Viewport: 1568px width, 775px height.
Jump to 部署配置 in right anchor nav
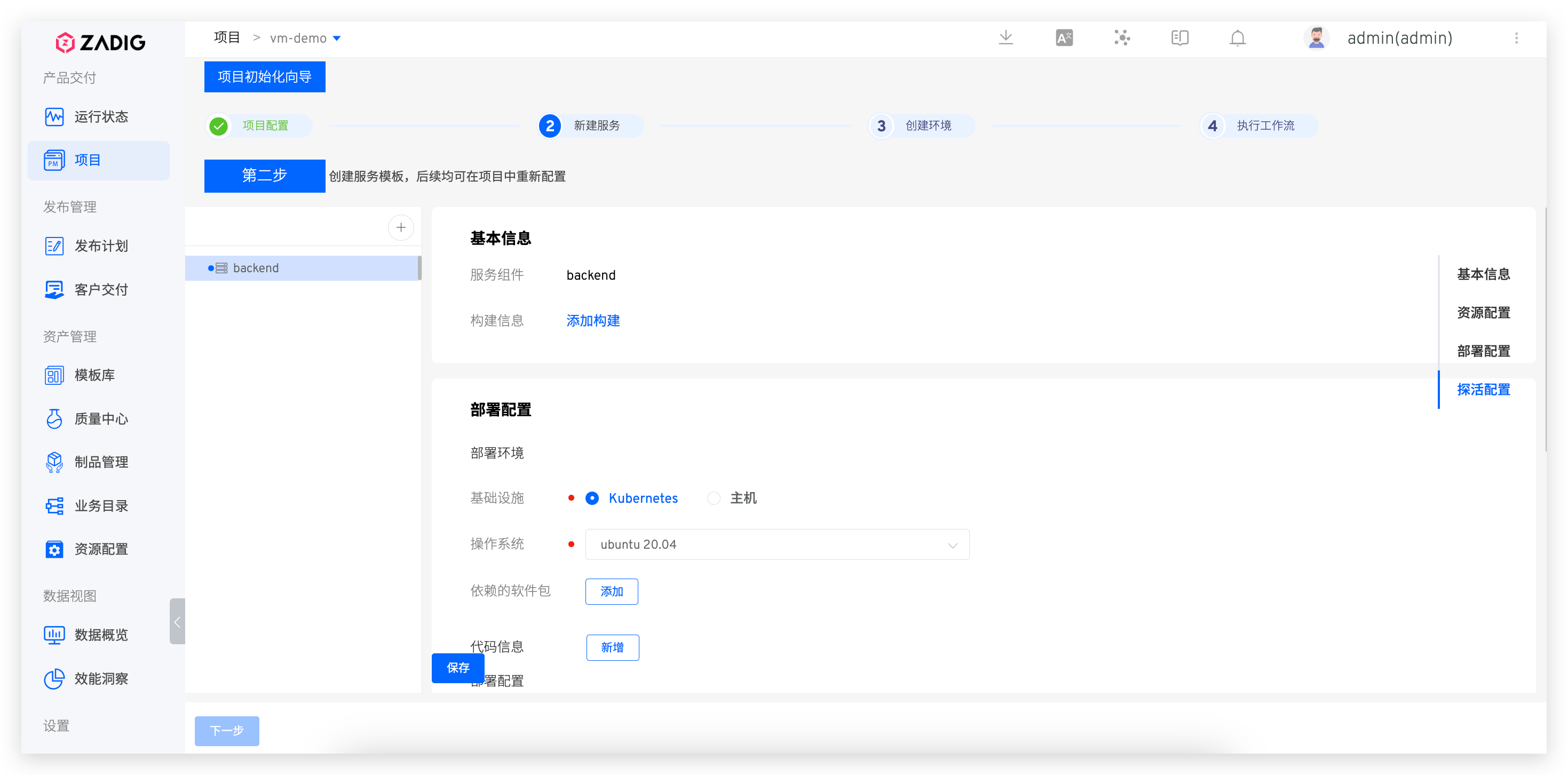[1483, 351]
